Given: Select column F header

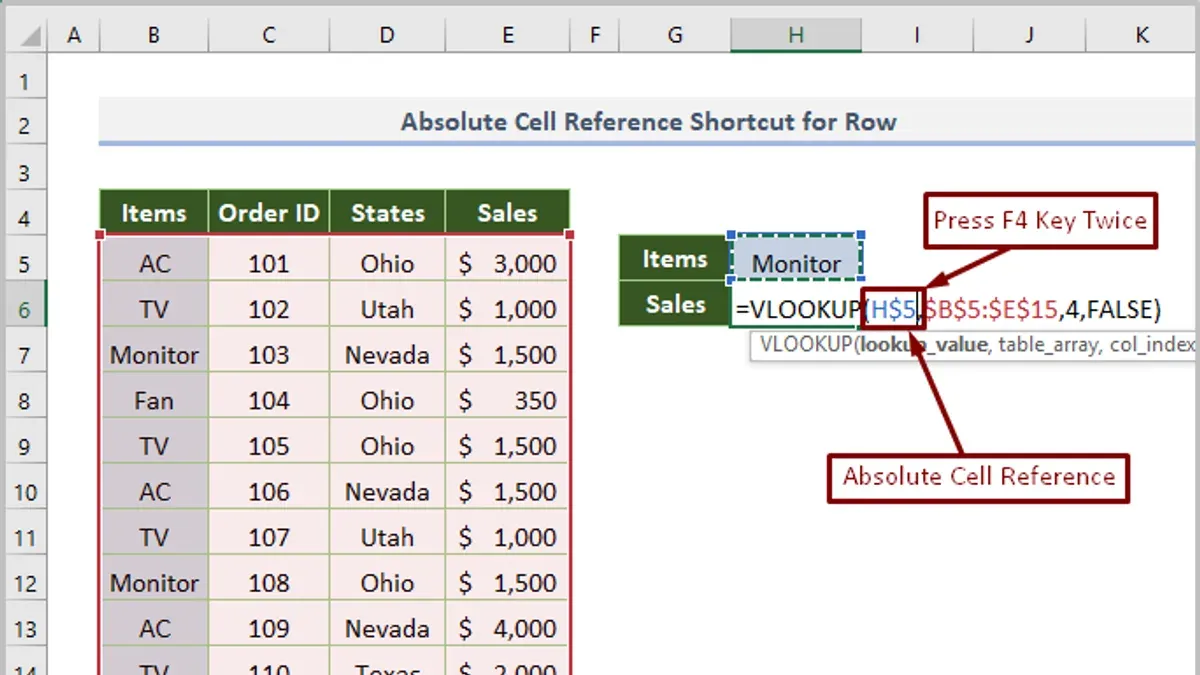Looking at the screenshot, I should (x=595, y=36).
